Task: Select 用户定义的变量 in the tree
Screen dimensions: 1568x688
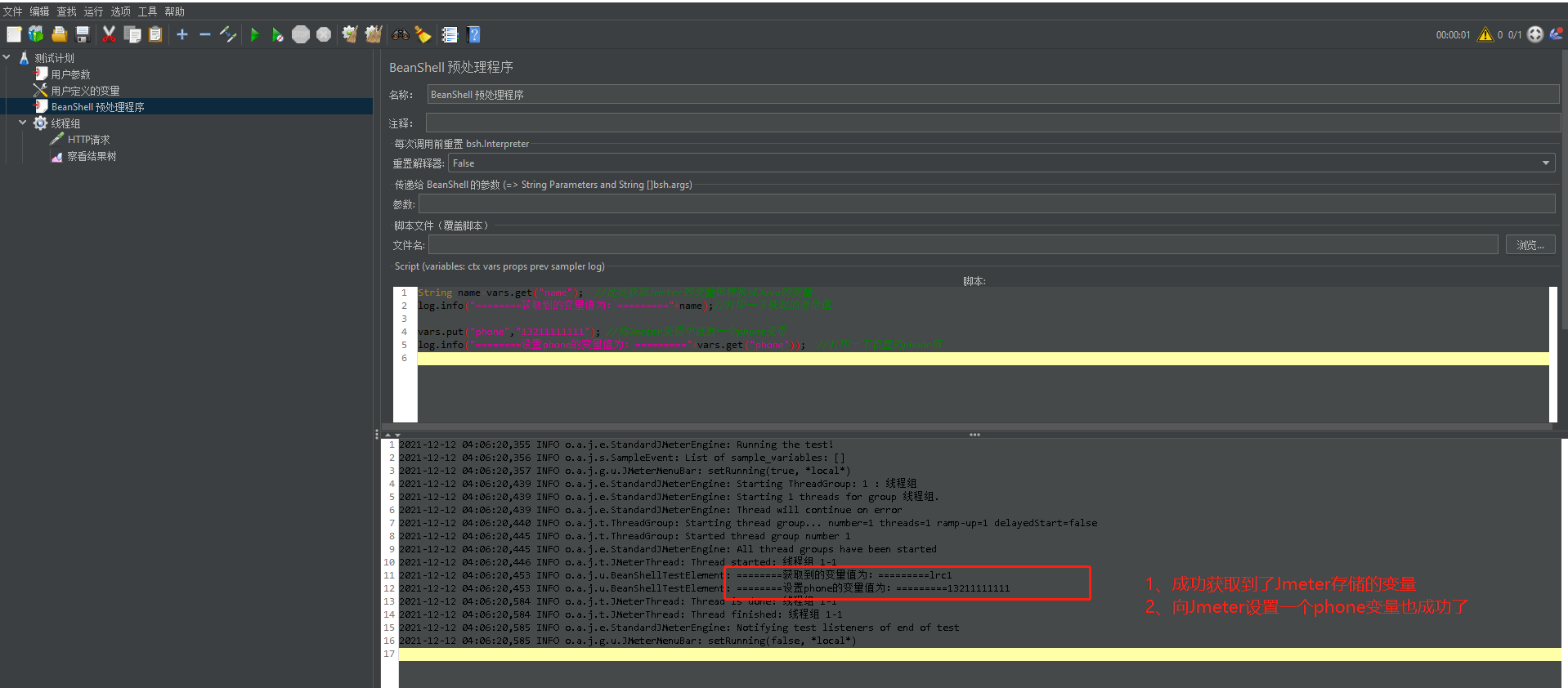Action: click(x=85, y=91)
